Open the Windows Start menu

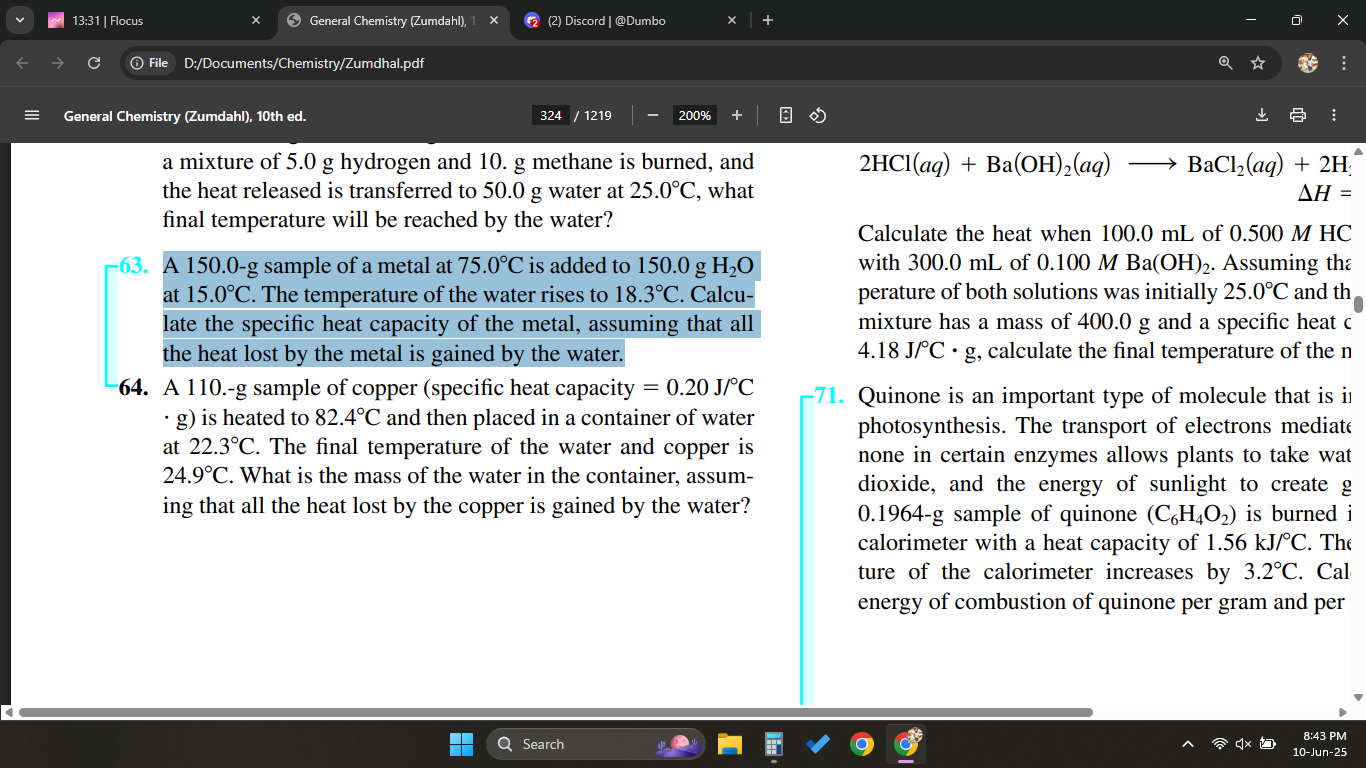click(x=461, y=744)
